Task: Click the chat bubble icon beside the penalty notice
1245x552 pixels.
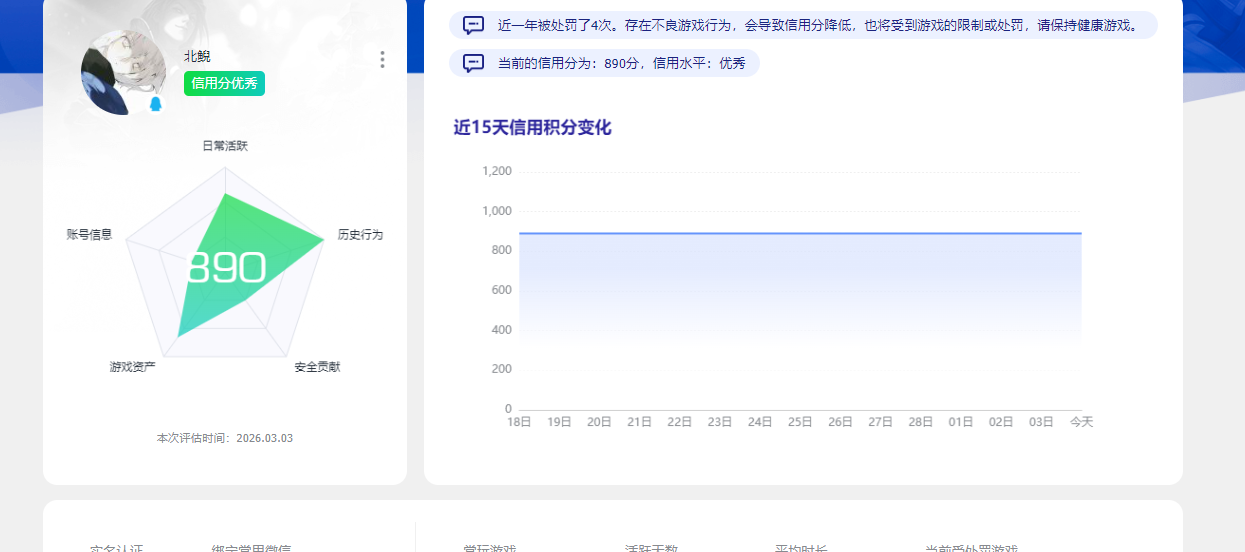Action: (473, 25)
